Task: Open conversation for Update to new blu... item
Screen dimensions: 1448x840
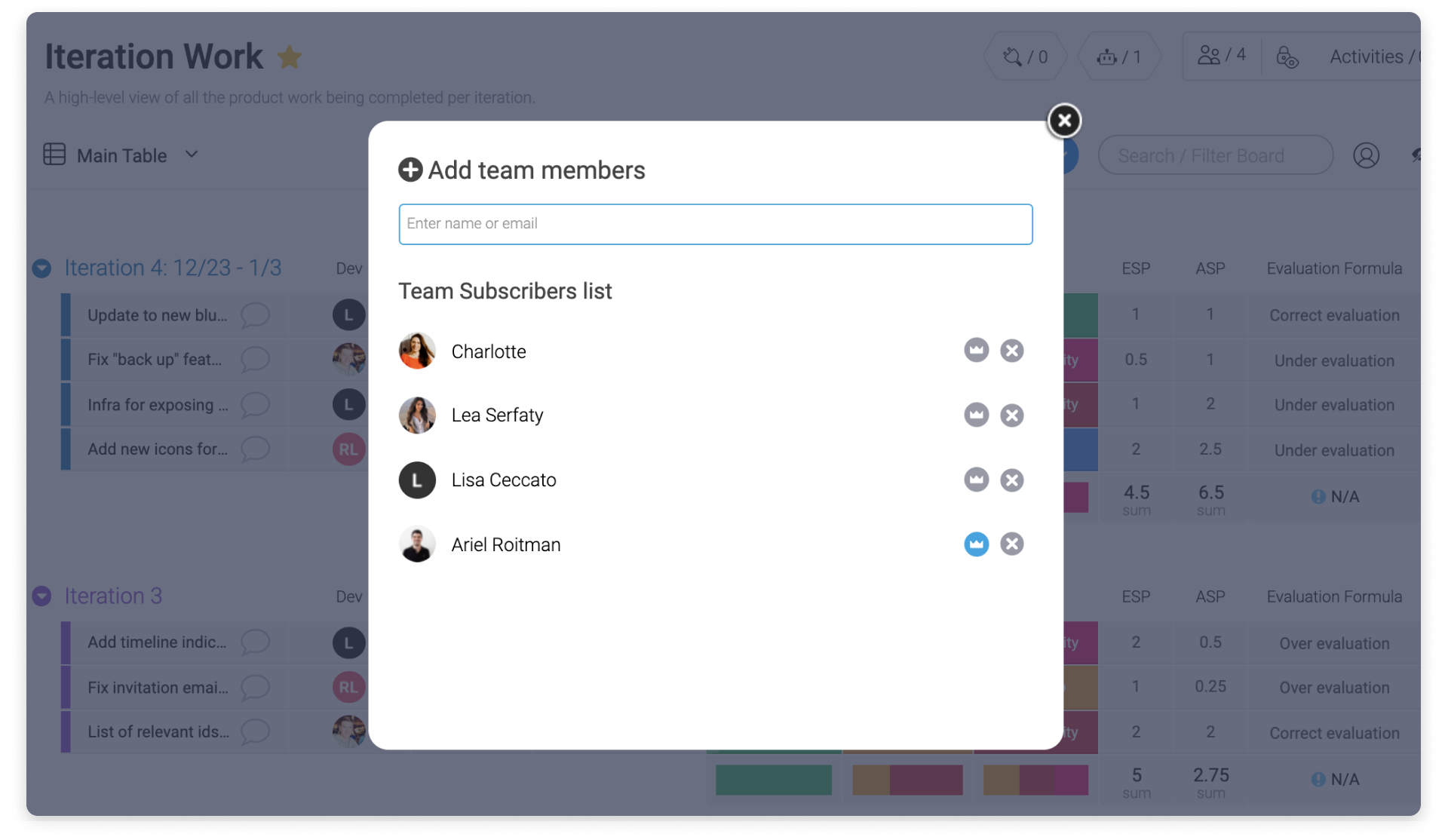Action: tap(255, 315)
